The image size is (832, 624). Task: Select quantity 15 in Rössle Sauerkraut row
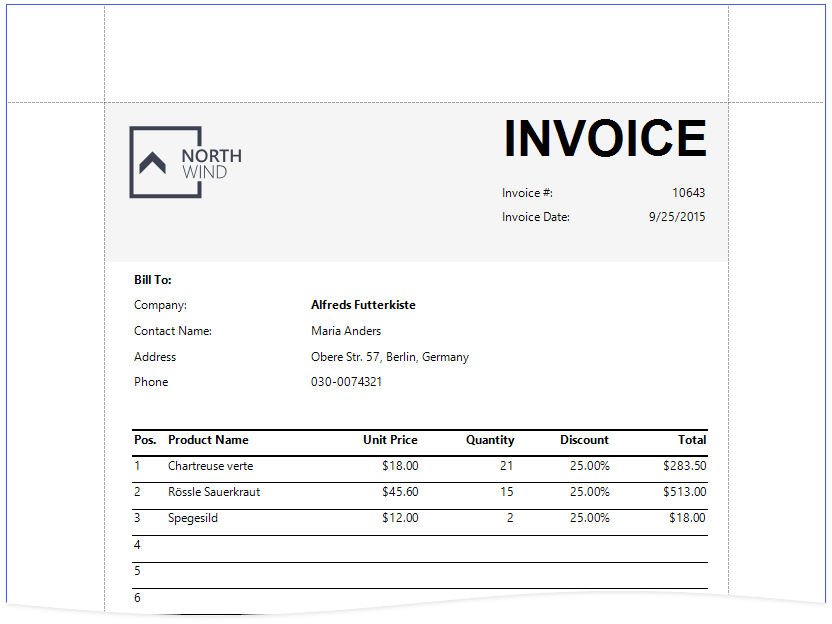(x=507, y=492)
